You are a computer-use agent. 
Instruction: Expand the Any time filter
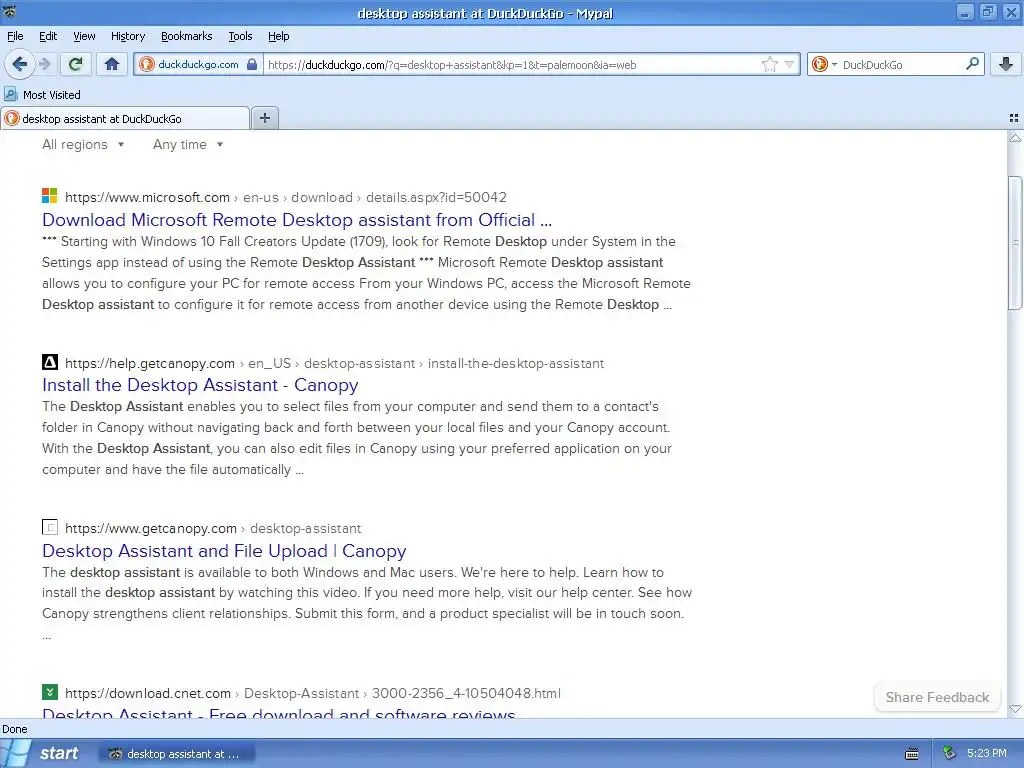point(188,144)
